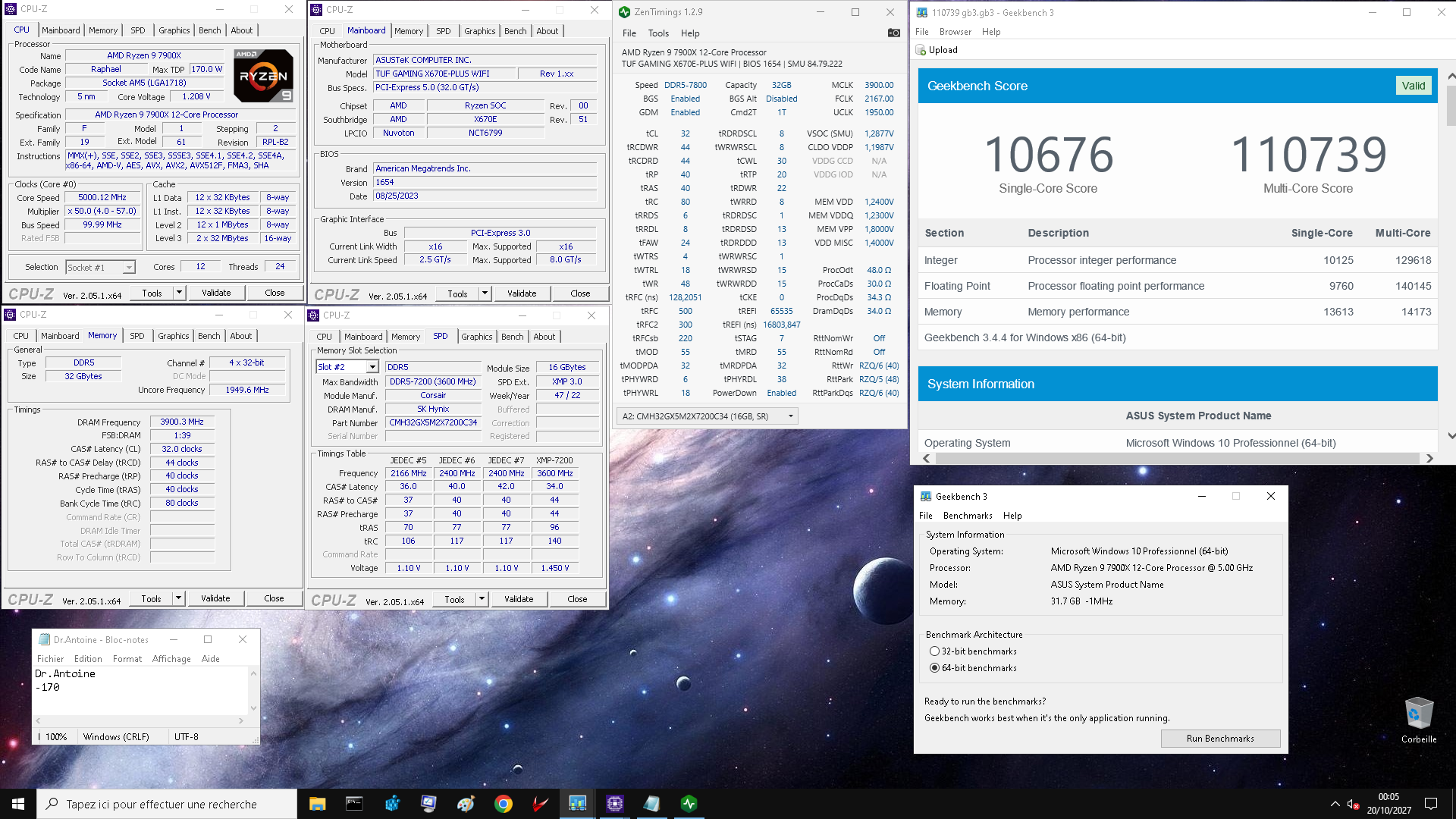Select Graphics tab in Mainboard window
Image resolution: width=1456 pixels, height=819 pixels.
pos(480,31)
